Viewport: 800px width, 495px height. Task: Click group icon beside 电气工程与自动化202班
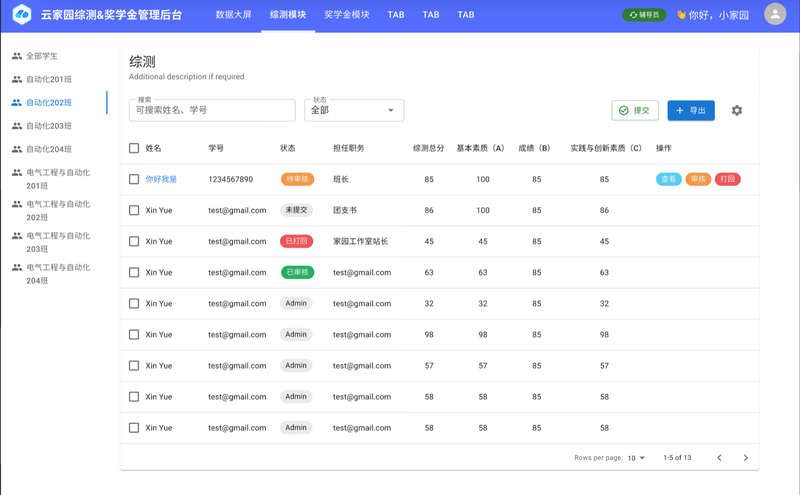pyautogui.click(x=17, y=204)
